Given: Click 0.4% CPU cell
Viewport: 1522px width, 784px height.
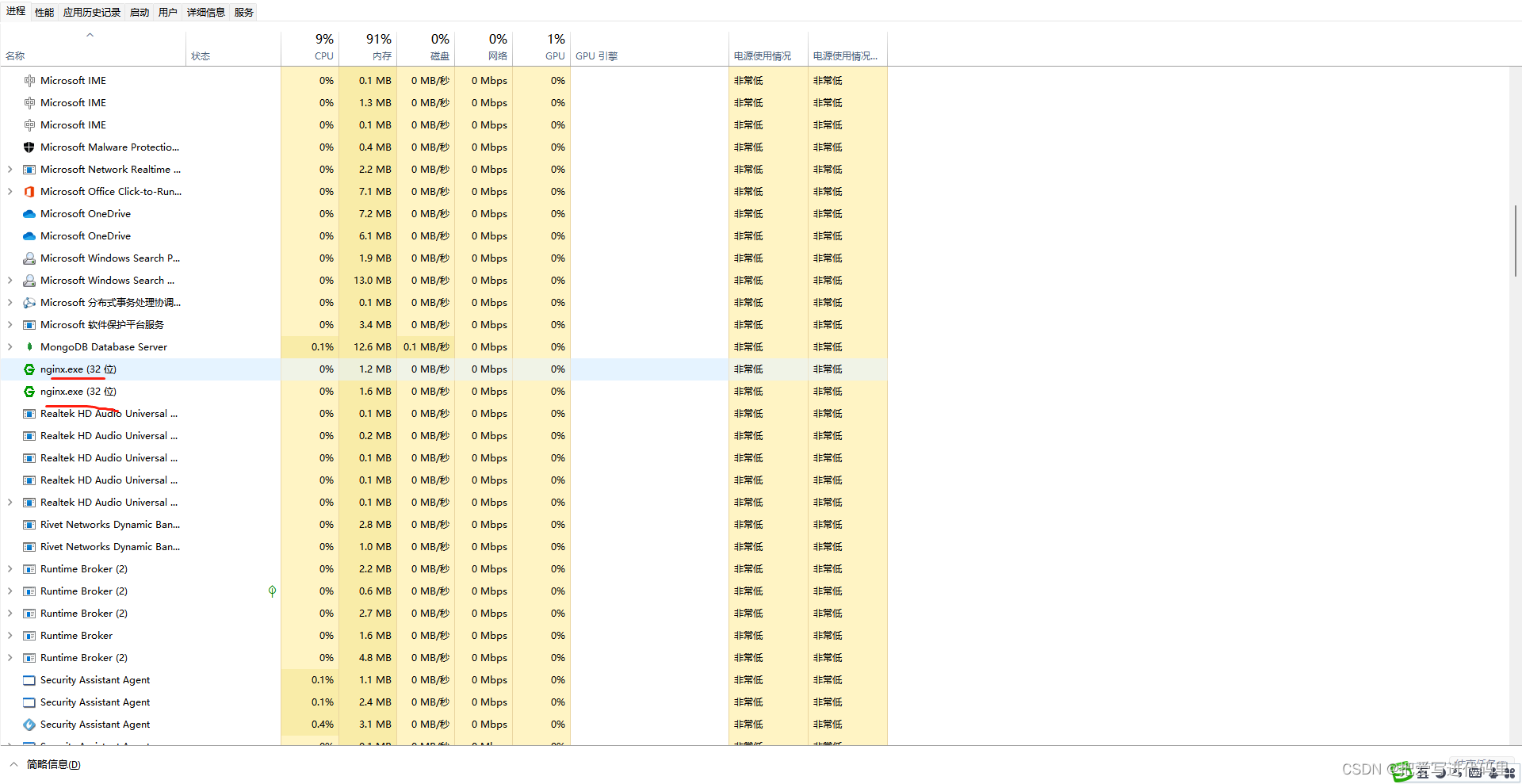Looking at the screenshot, I should tap(310, 725).
